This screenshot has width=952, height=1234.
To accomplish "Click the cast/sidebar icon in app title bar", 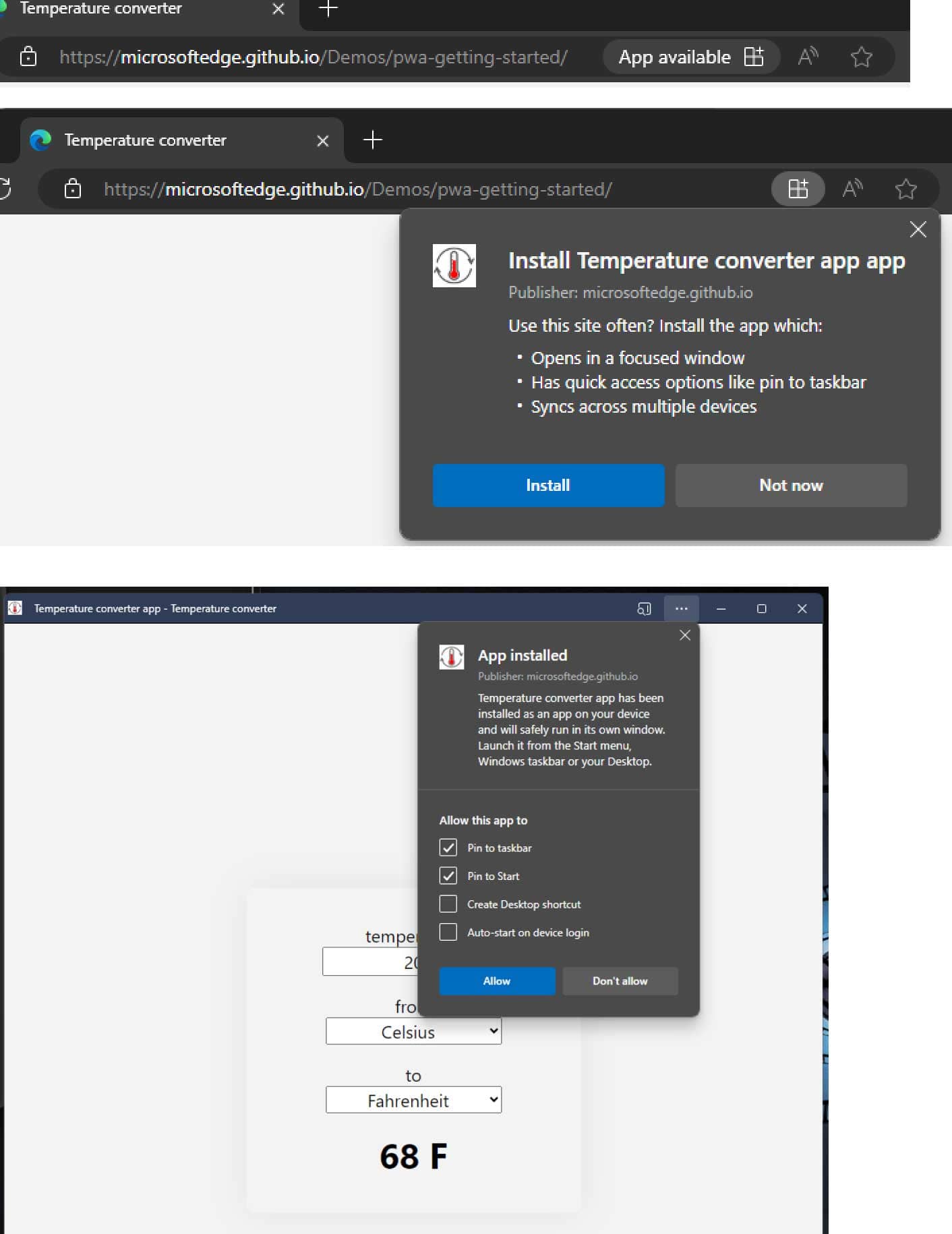I will (644, 608).
